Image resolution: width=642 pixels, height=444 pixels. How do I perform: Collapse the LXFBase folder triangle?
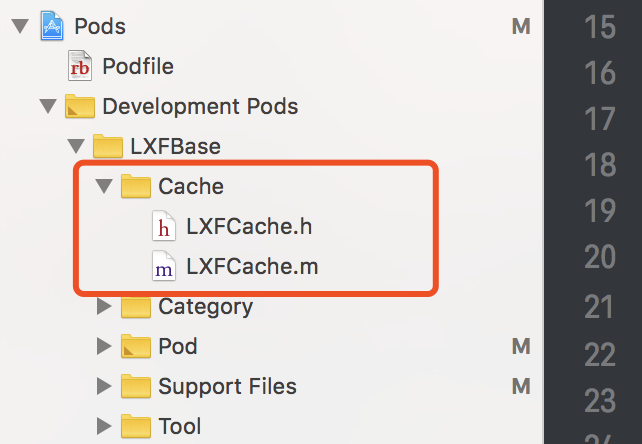pyautogui.click(x=76, y=146)
